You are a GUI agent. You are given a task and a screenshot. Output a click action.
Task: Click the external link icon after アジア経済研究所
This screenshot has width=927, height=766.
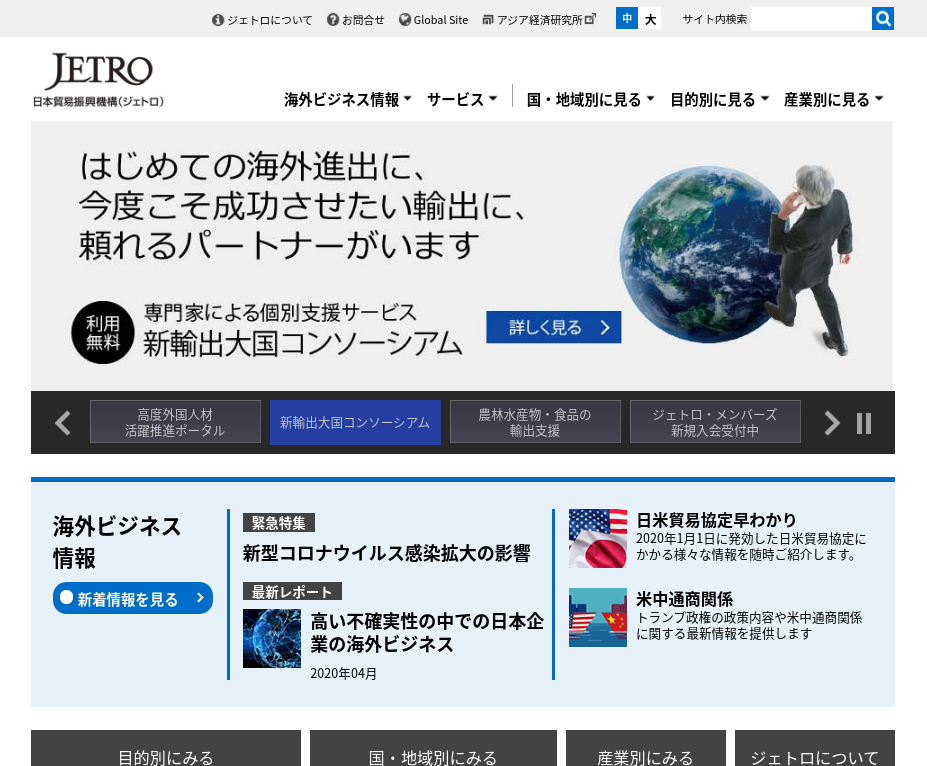click(590, 19)
